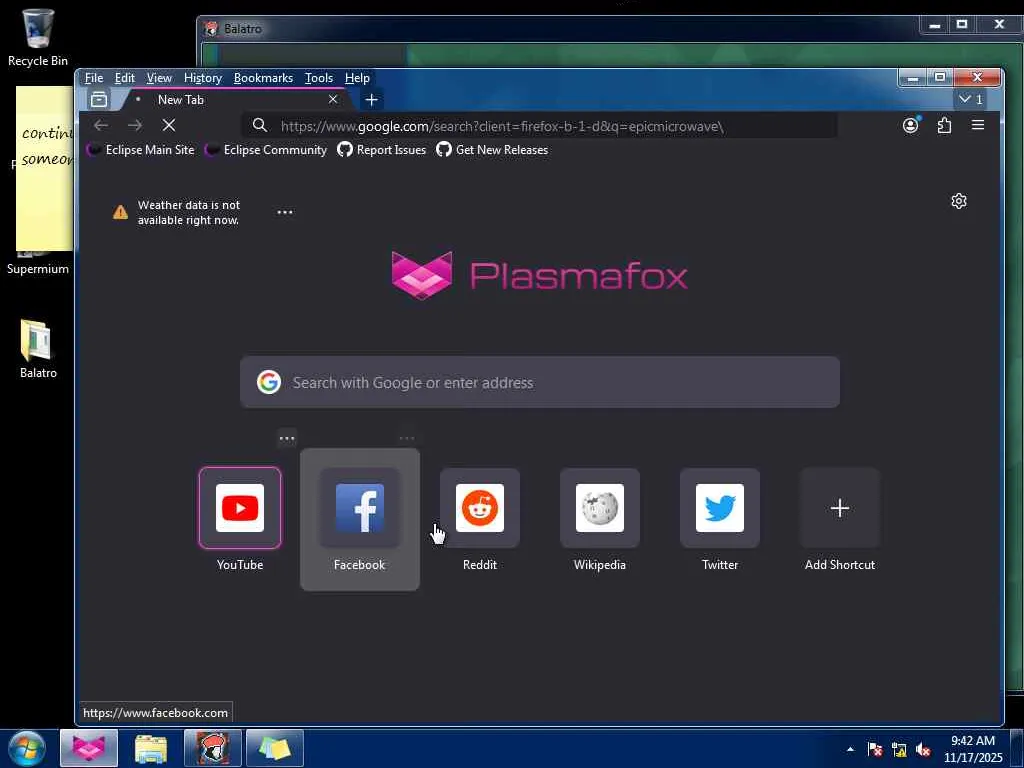Open the weather widget three-dot menu
Viewport: 1024px width, 768px height.
click(x=285, y=212)
